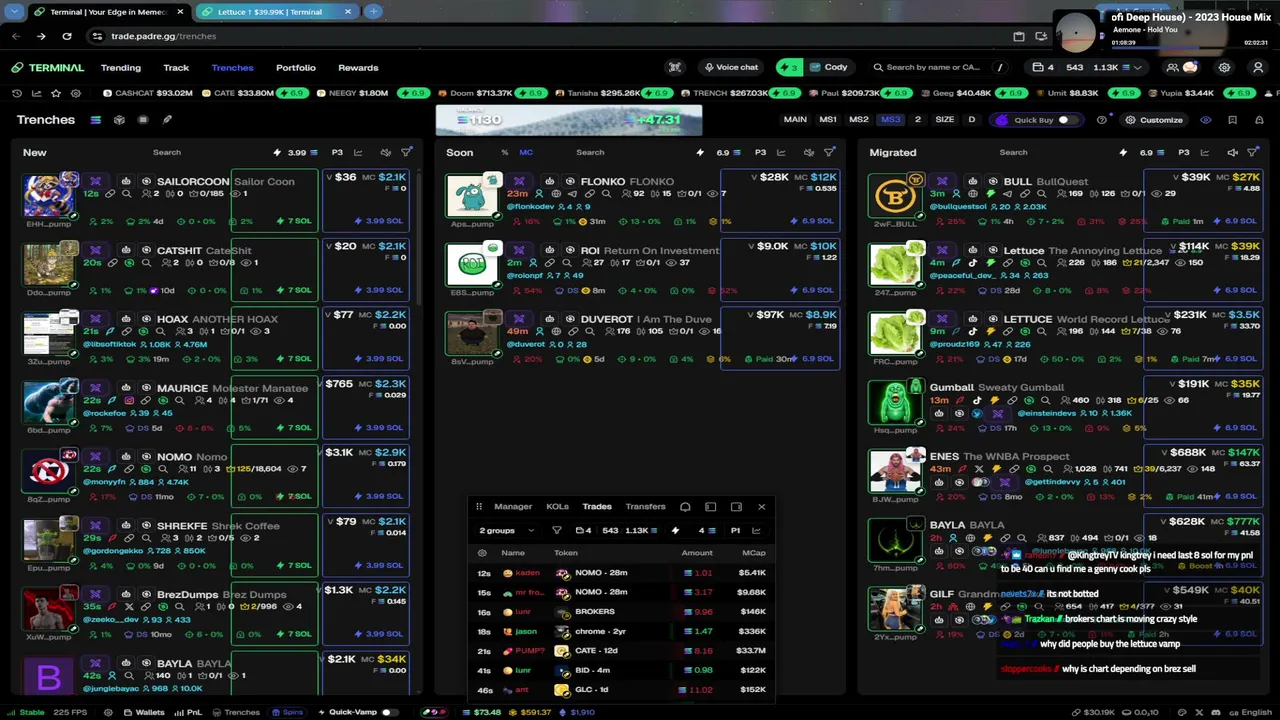Click the bell icon in Trades panel

685,507
